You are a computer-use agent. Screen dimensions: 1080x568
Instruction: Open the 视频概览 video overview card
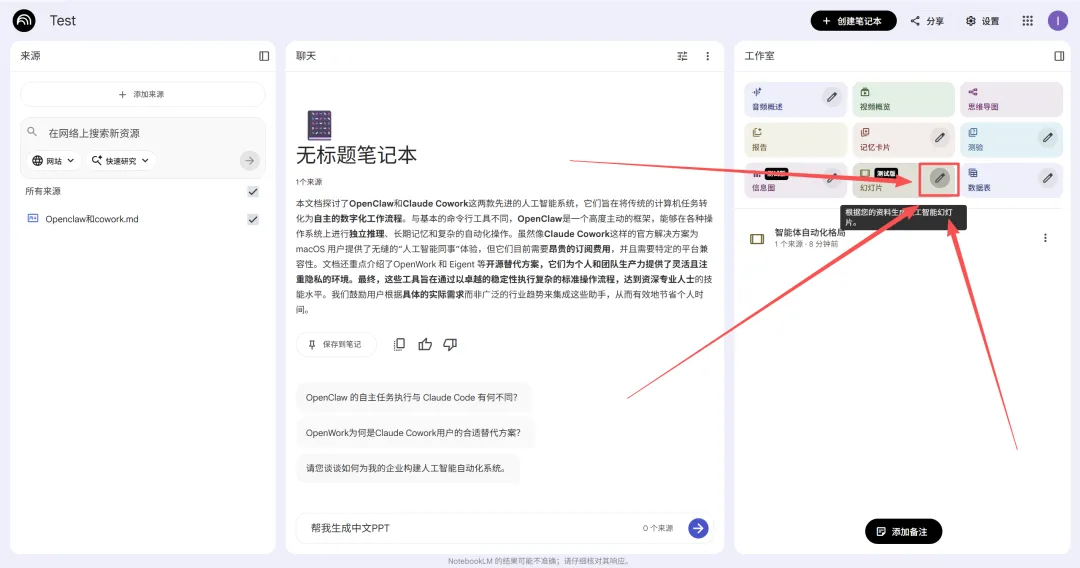click(903, 99)
